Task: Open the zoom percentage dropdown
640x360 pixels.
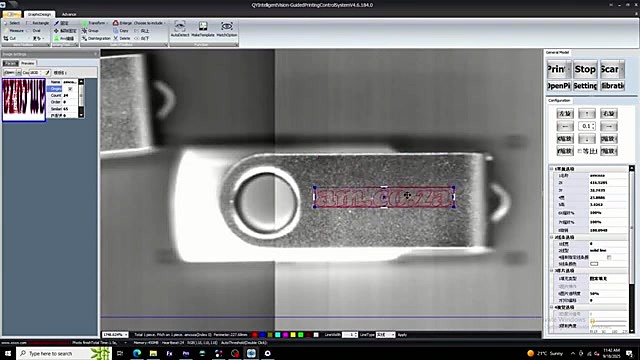Action: tap(125, 335)
